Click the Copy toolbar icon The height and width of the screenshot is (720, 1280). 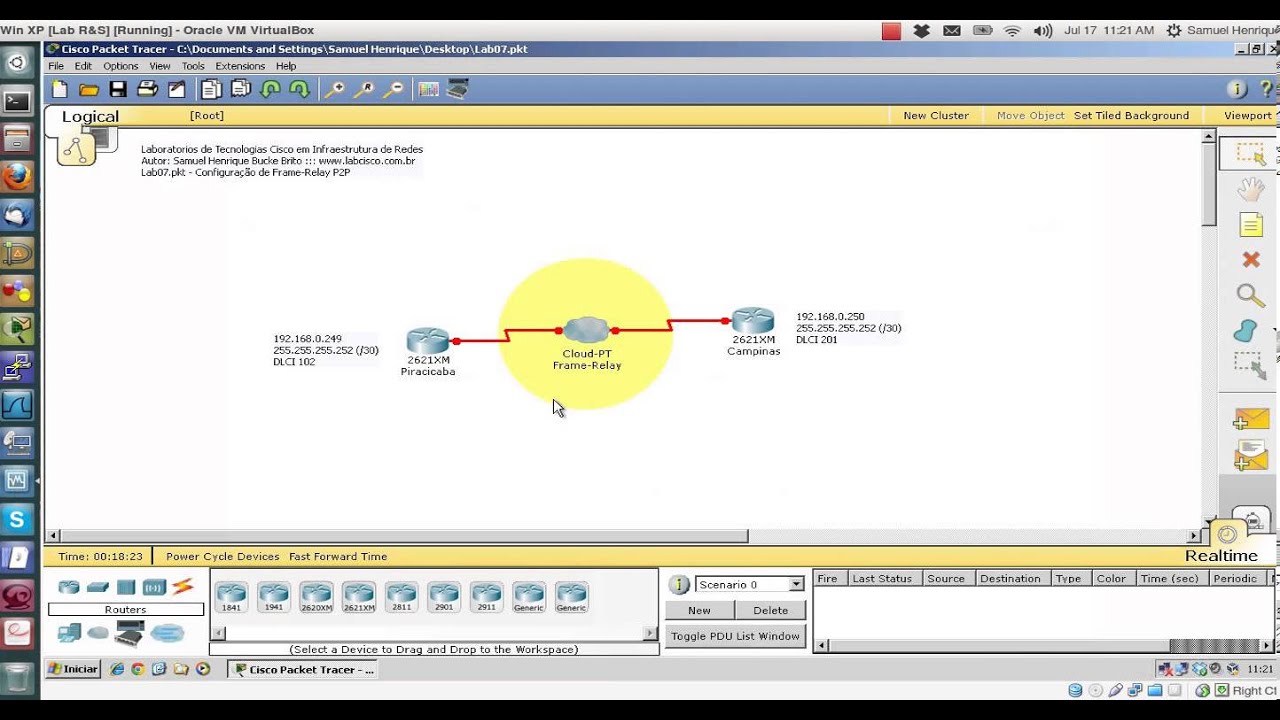211,89
